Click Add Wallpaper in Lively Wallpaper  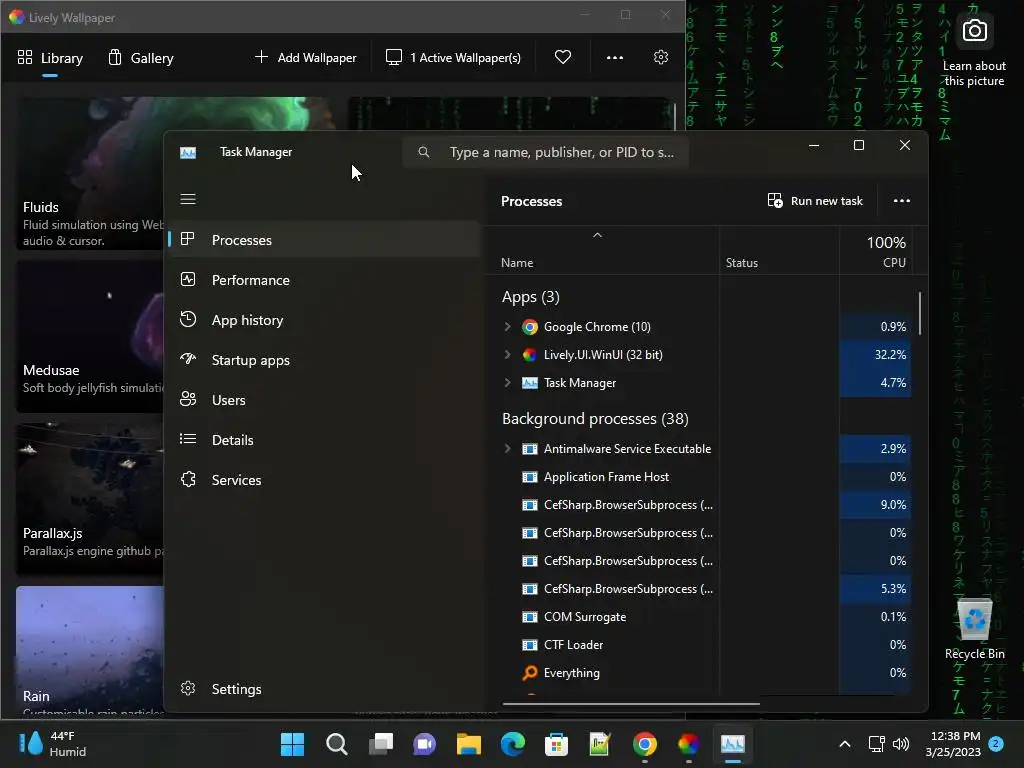[x=306, y=57]
